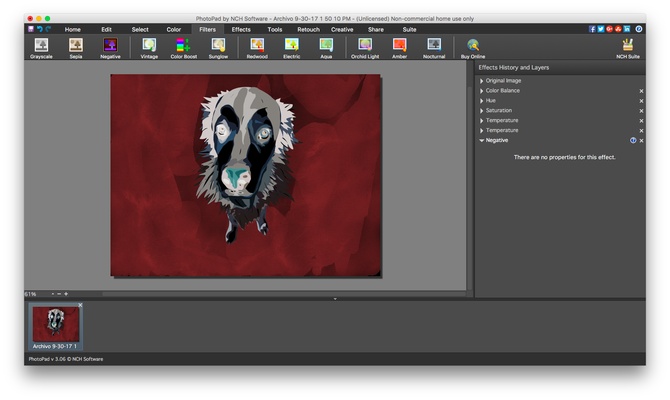
Task: Open the Tools tab
Action: pos(275,29)
